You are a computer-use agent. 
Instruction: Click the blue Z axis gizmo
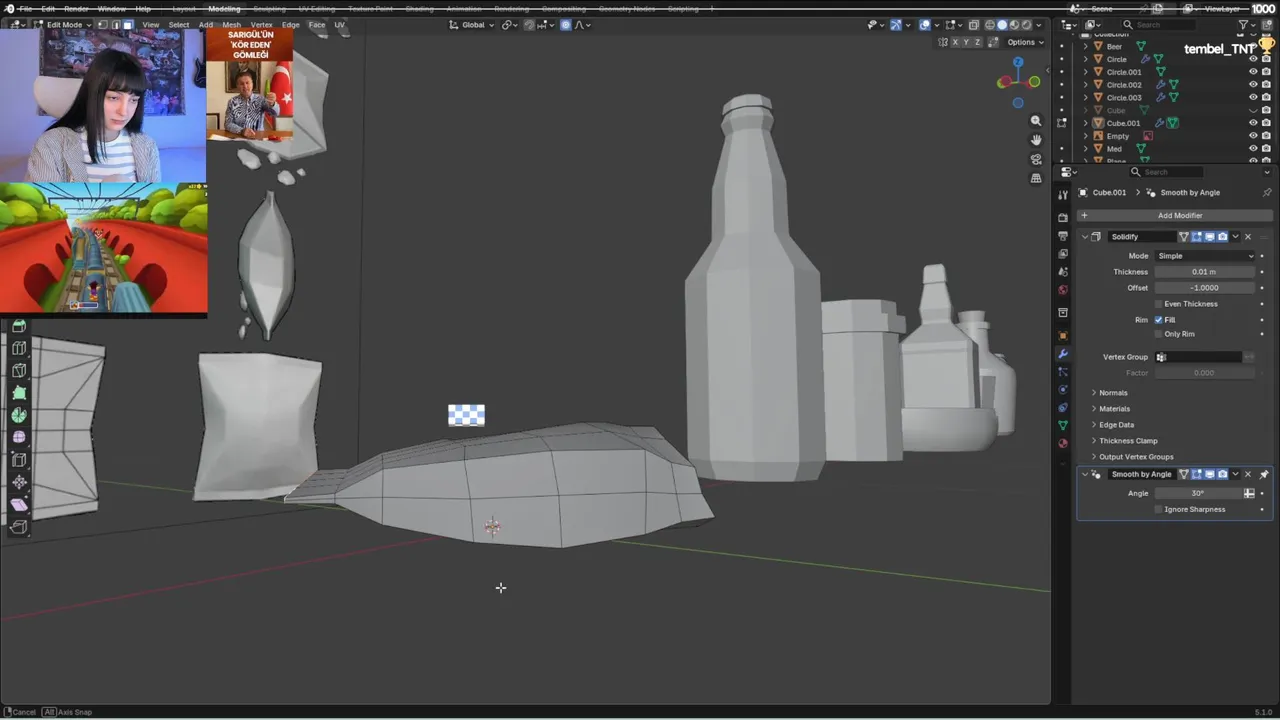tap(1018, 62)
